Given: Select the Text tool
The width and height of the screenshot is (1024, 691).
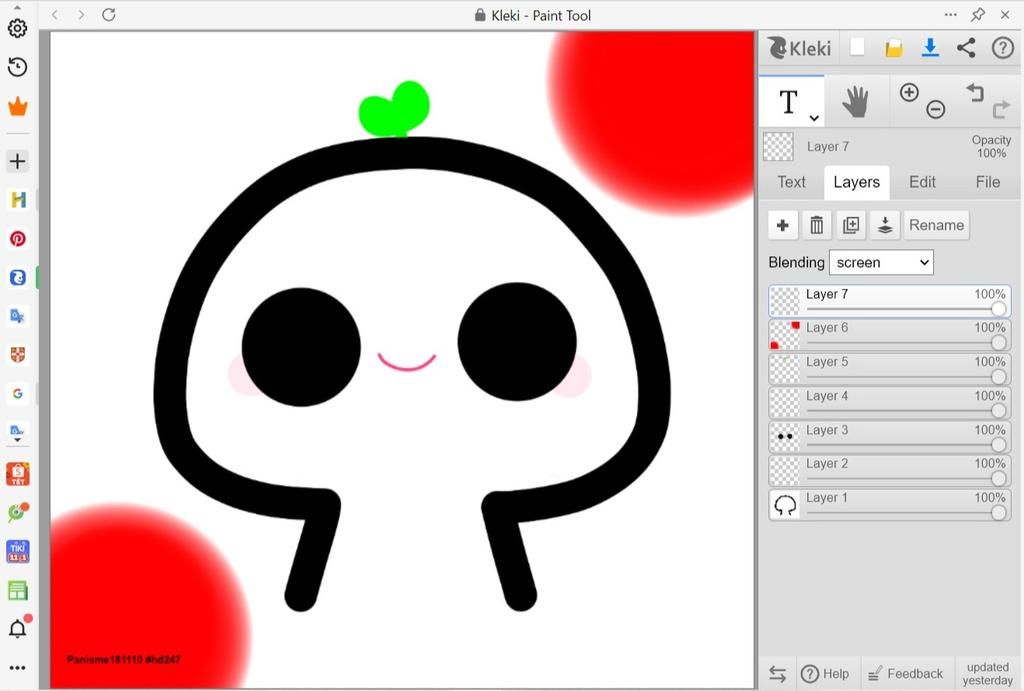Looking at the screenshot, I should (788, 102).
